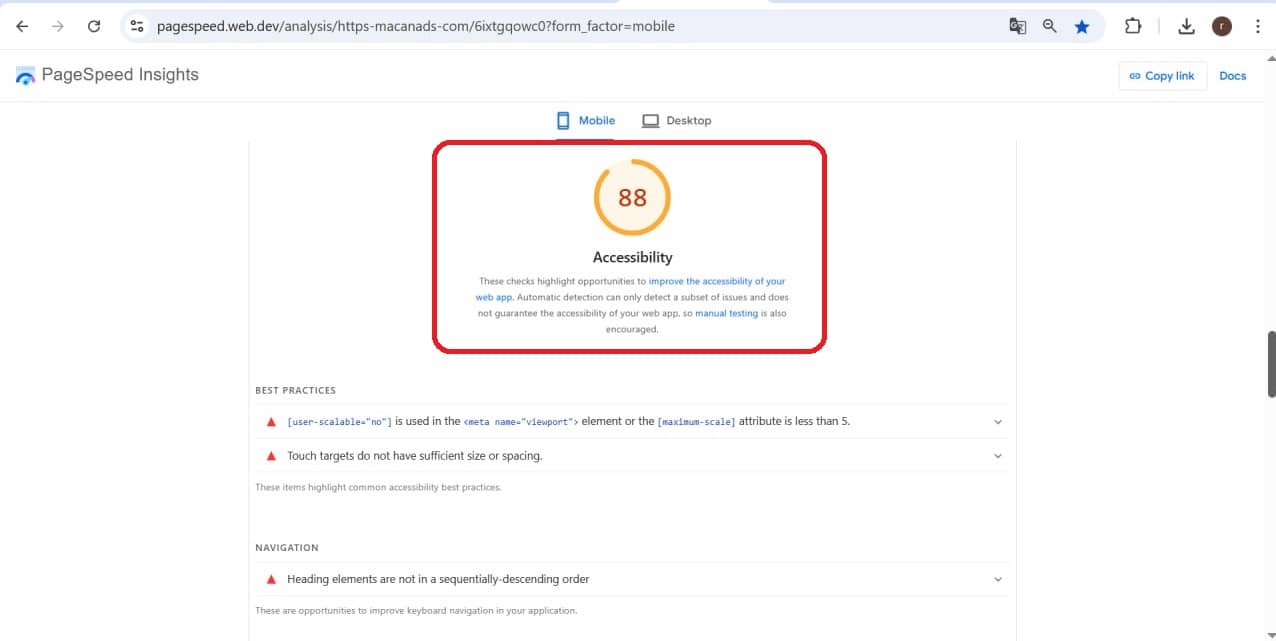Screen dimensions: 1276x641
Task: Click the zoom lens icon in the toolbar
Action: coord(1049,26)
